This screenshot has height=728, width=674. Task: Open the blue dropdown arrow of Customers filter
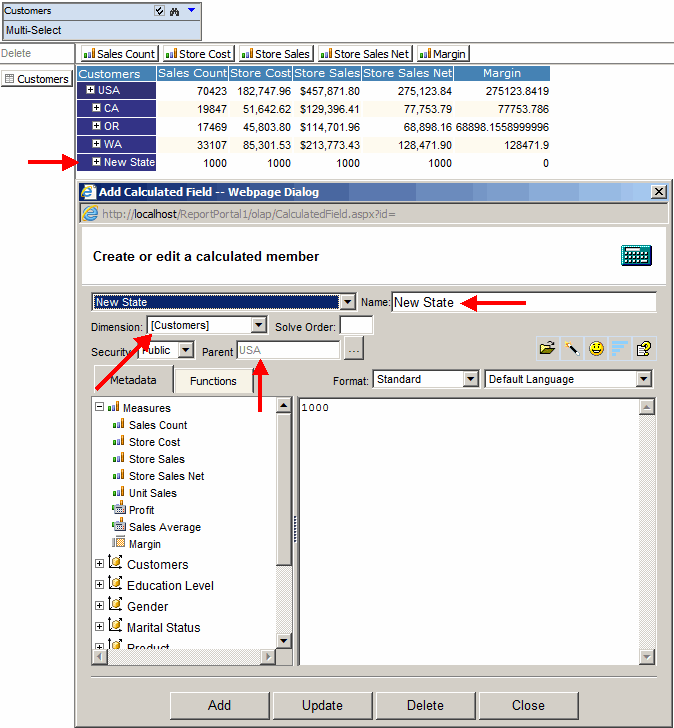point(191,10)
